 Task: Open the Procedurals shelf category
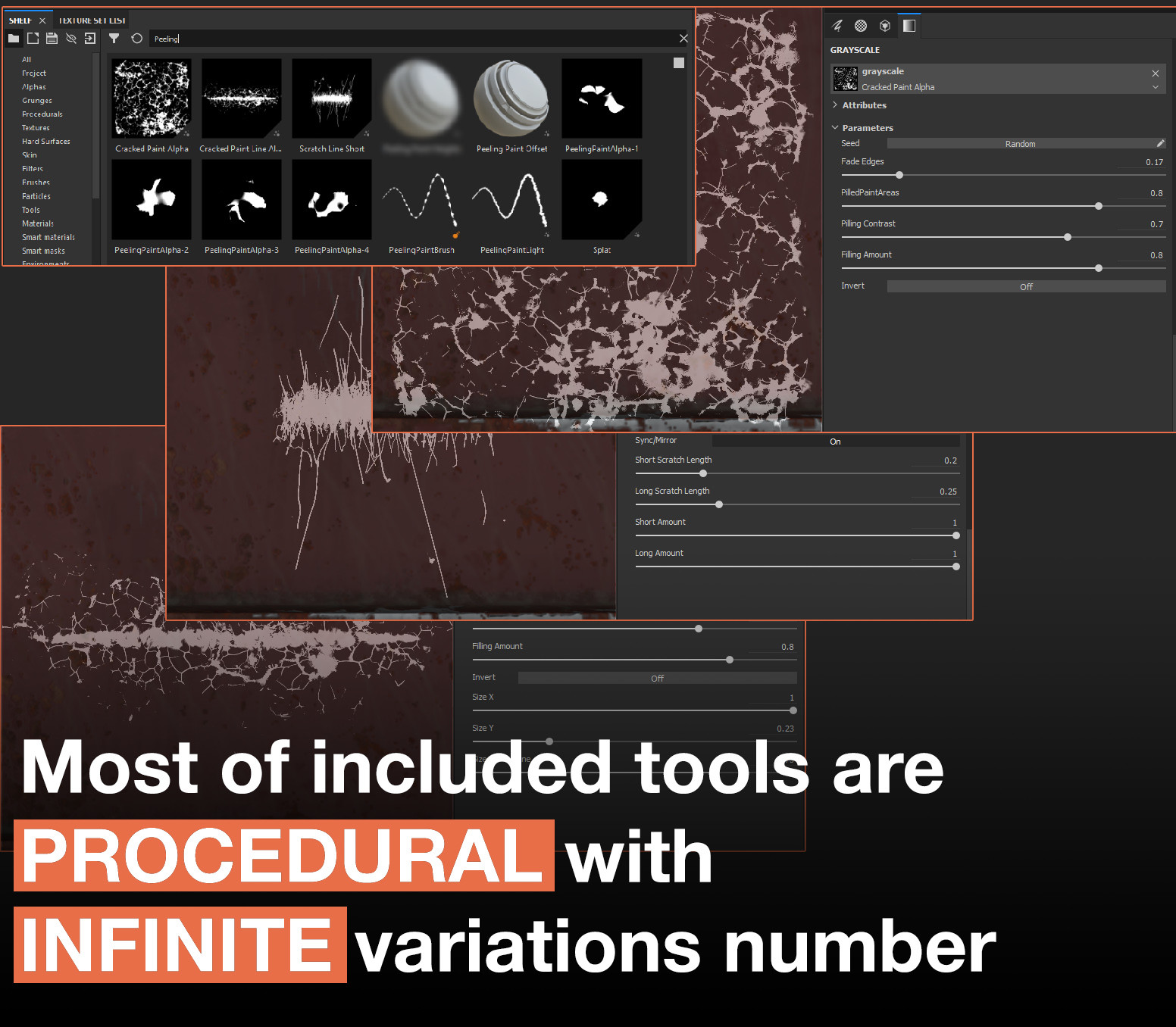pos(42,114)
